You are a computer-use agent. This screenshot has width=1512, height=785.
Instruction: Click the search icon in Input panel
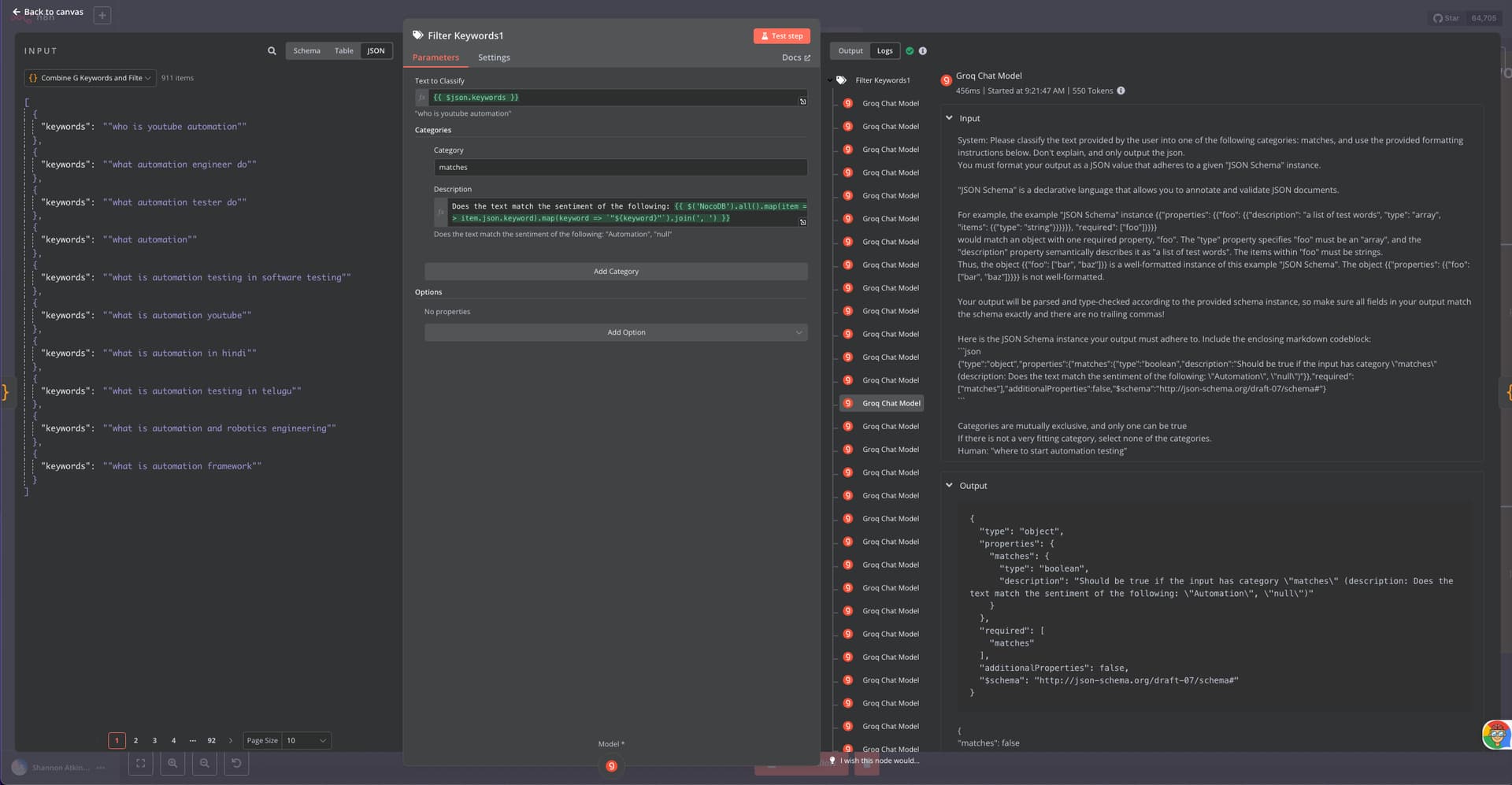click(272, 51)
